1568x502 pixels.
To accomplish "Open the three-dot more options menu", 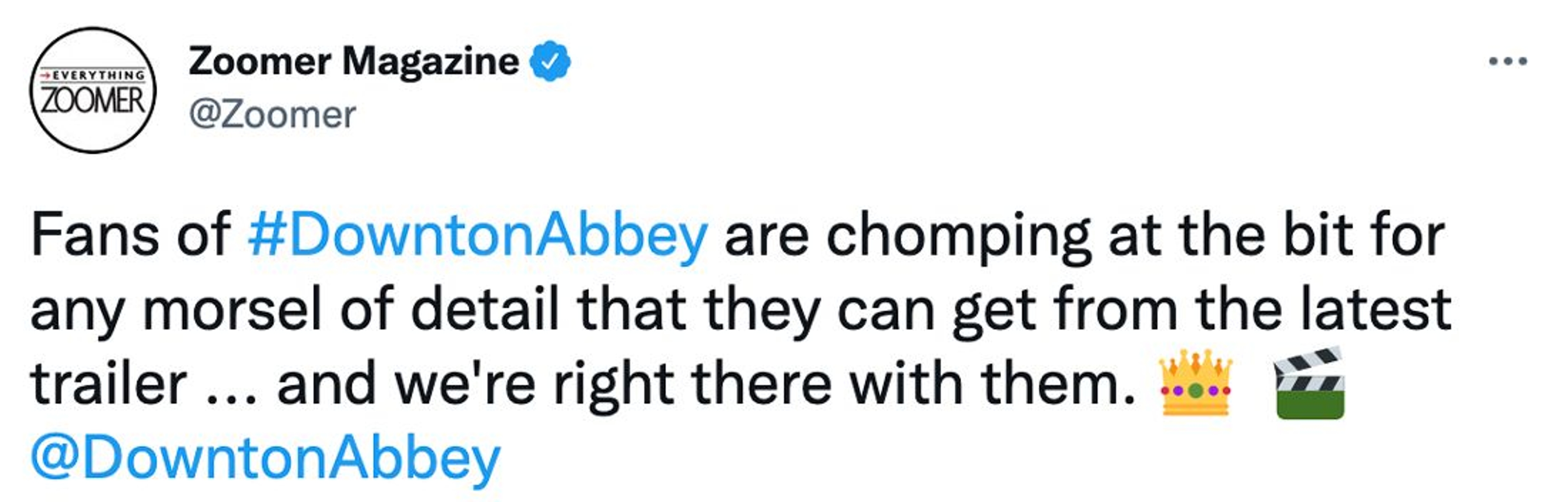I will [1507, 62].
